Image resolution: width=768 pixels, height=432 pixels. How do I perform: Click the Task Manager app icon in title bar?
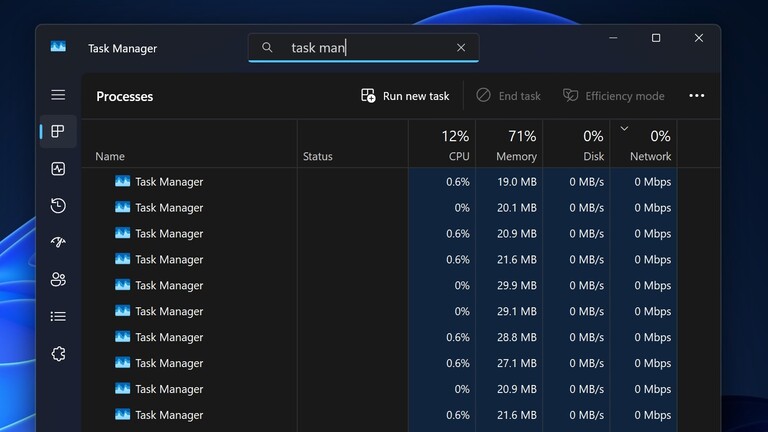tap(58, 47)
